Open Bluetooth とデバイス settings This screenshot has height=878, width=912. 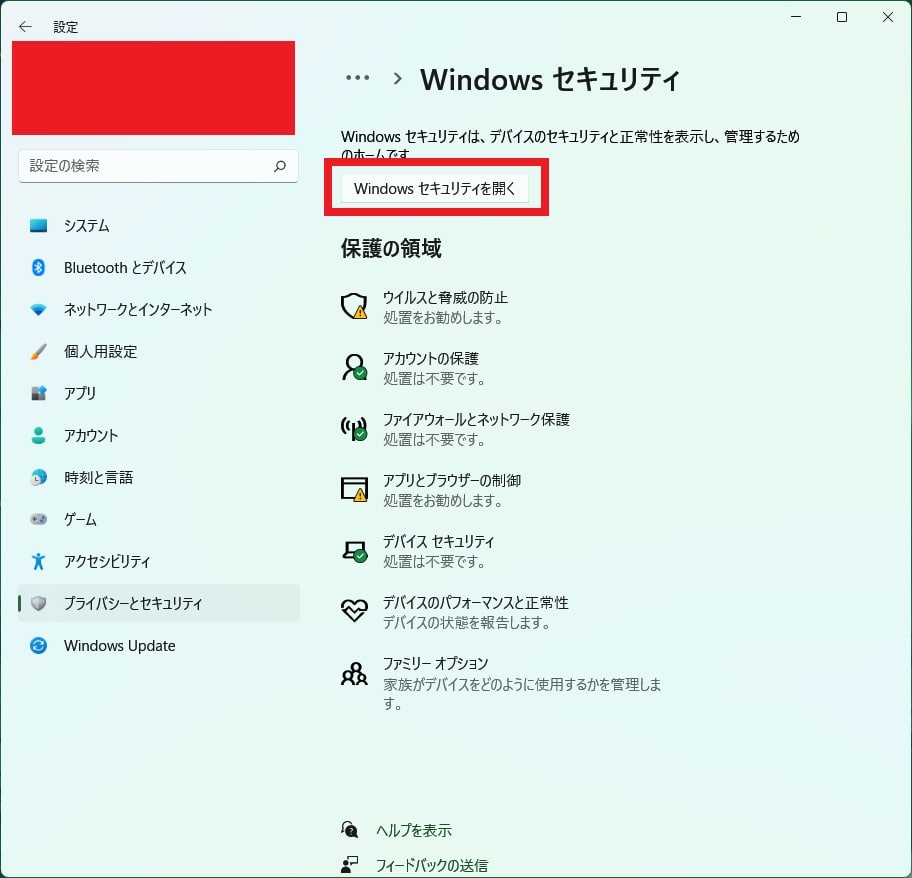(159, 267)
